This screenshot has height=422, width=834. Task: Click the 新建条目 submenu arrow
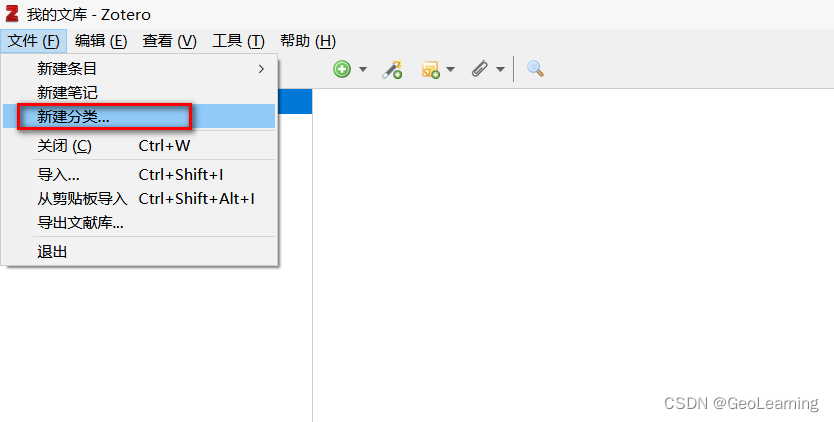click(261, 69)
